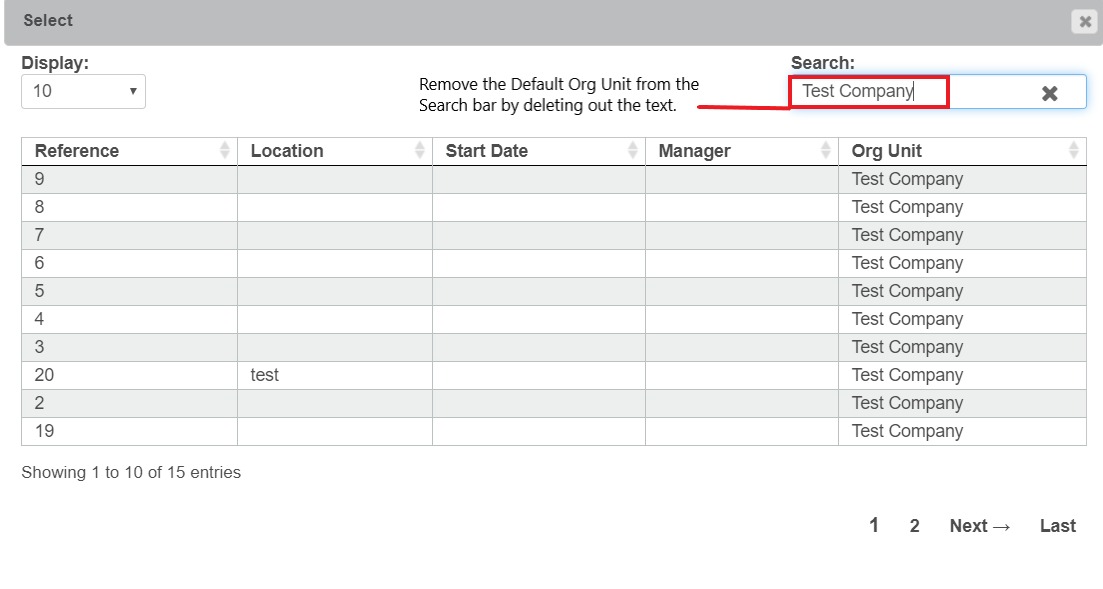Go to the Next page

979,526
